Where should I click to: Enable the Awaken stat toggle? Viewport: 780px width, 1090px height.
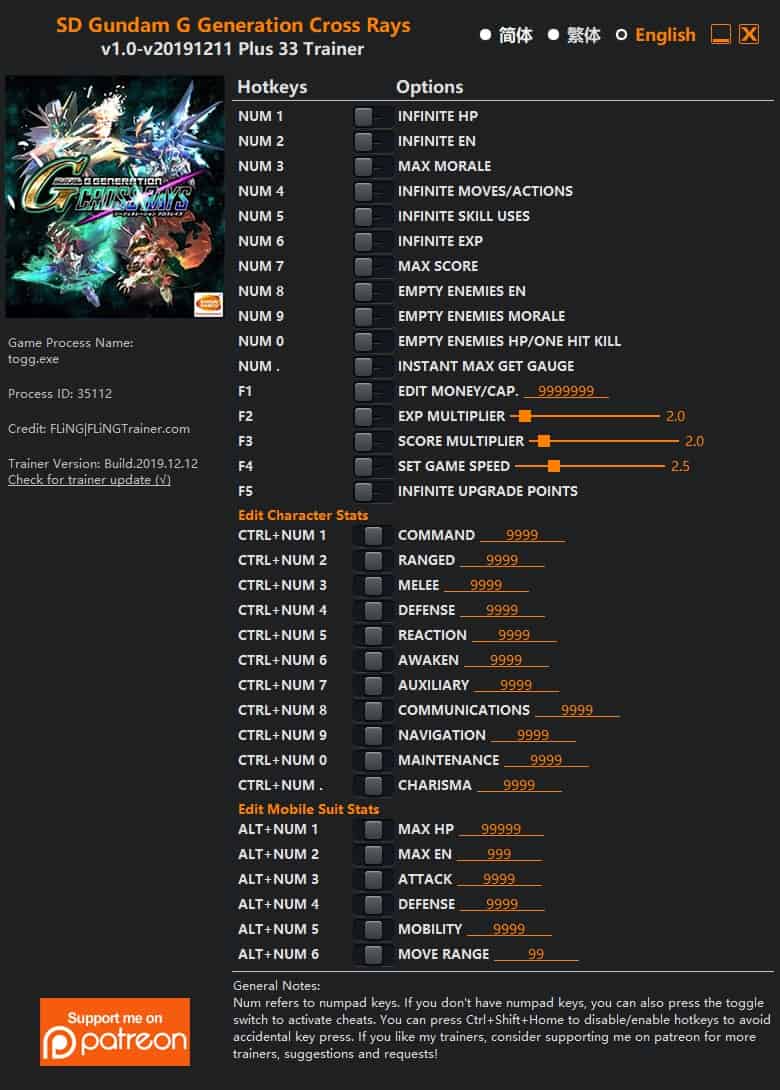tap(373, 660)
